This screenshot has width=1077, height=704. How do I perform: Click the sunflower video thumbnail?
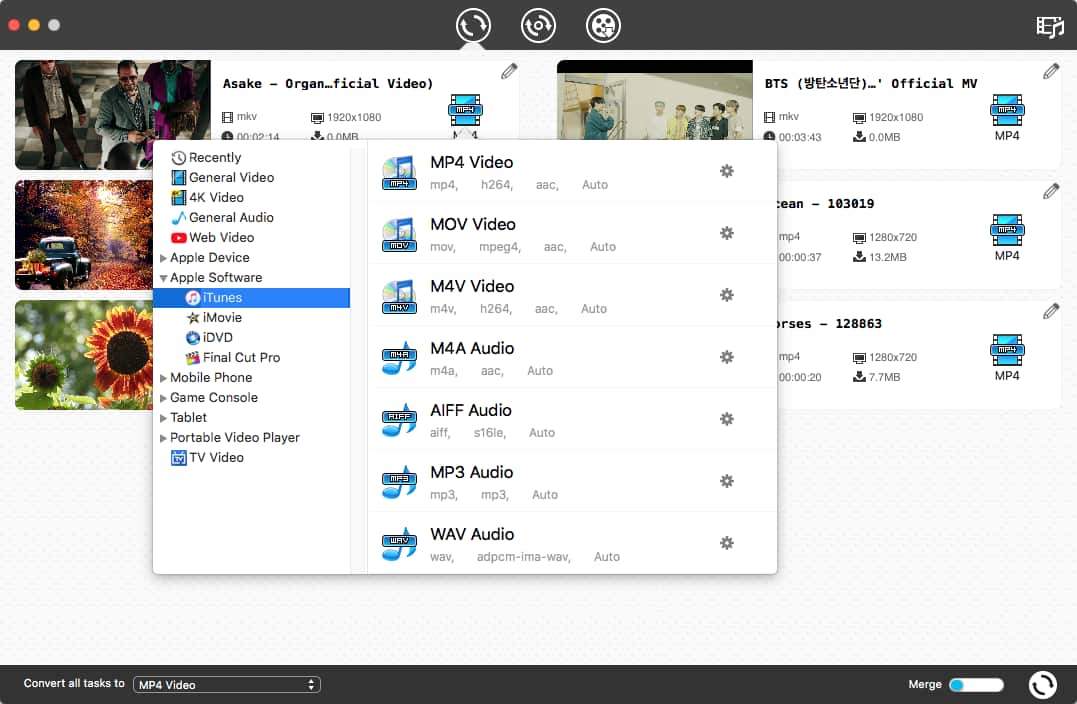click(84, 355)
